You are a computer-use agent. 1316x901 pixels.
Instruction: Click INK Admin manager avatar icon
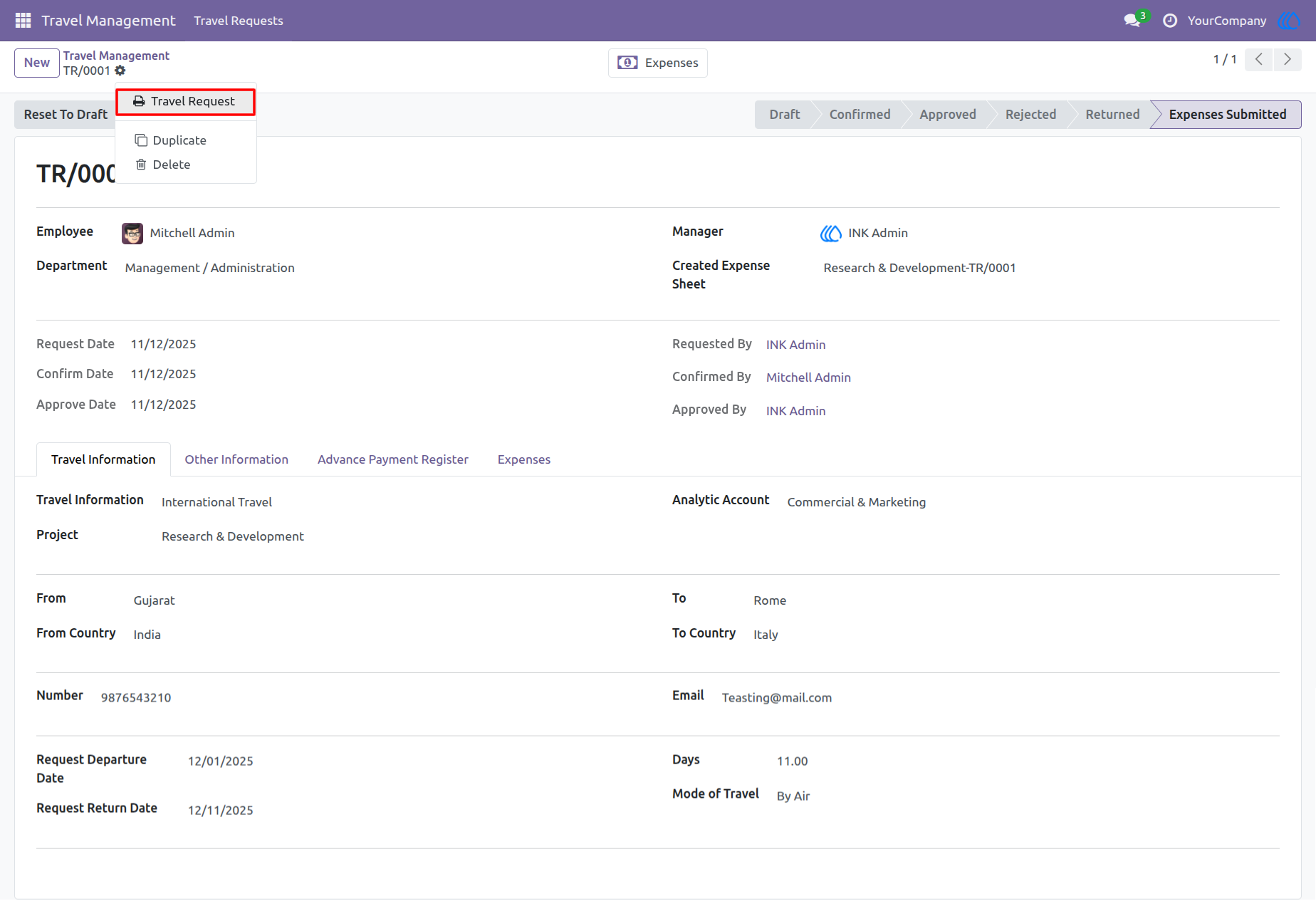coord(830,233)
